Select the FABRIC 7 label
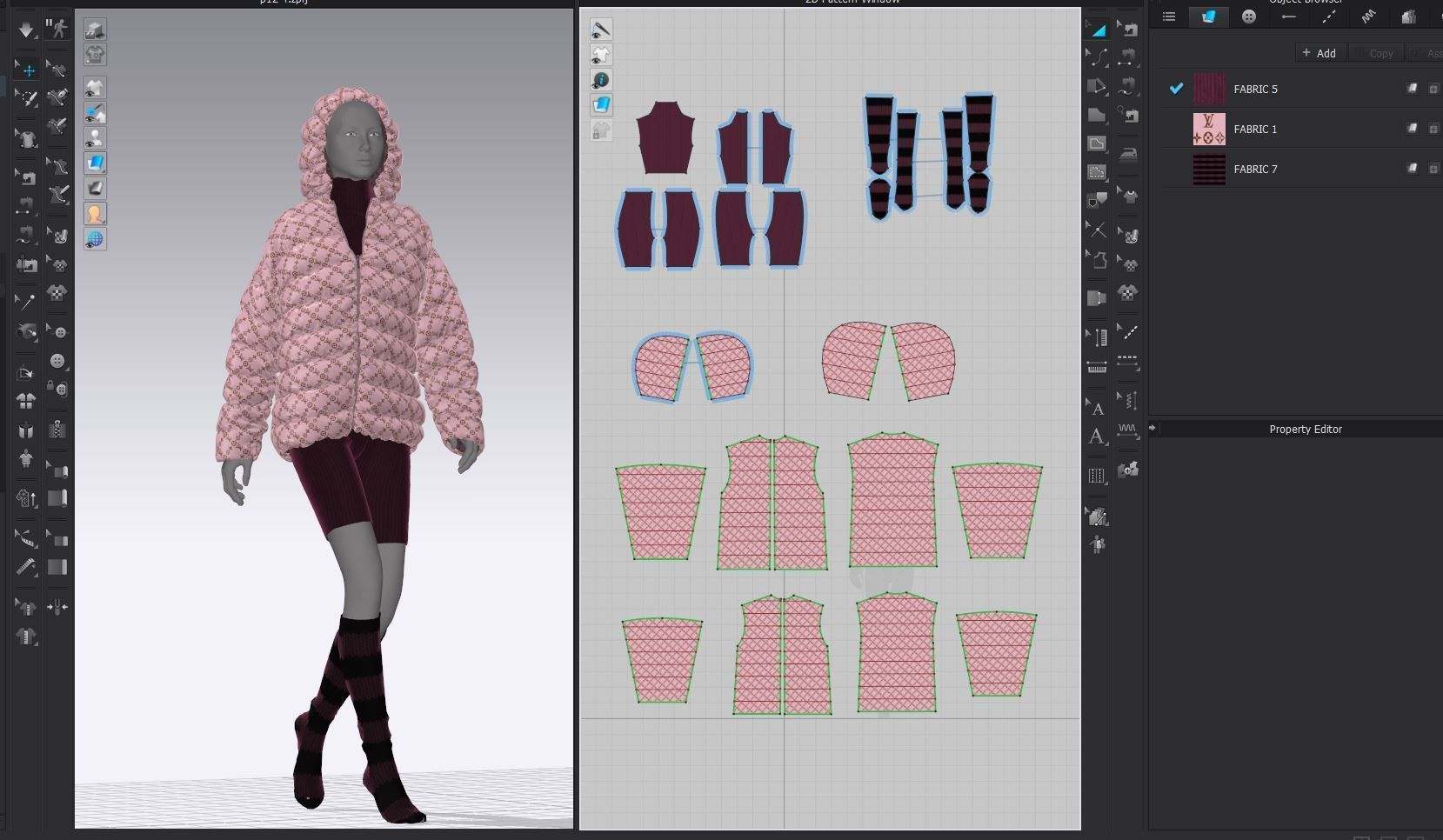The height and width of the screenshot is (840, 1443). [x=1255, y=170]
